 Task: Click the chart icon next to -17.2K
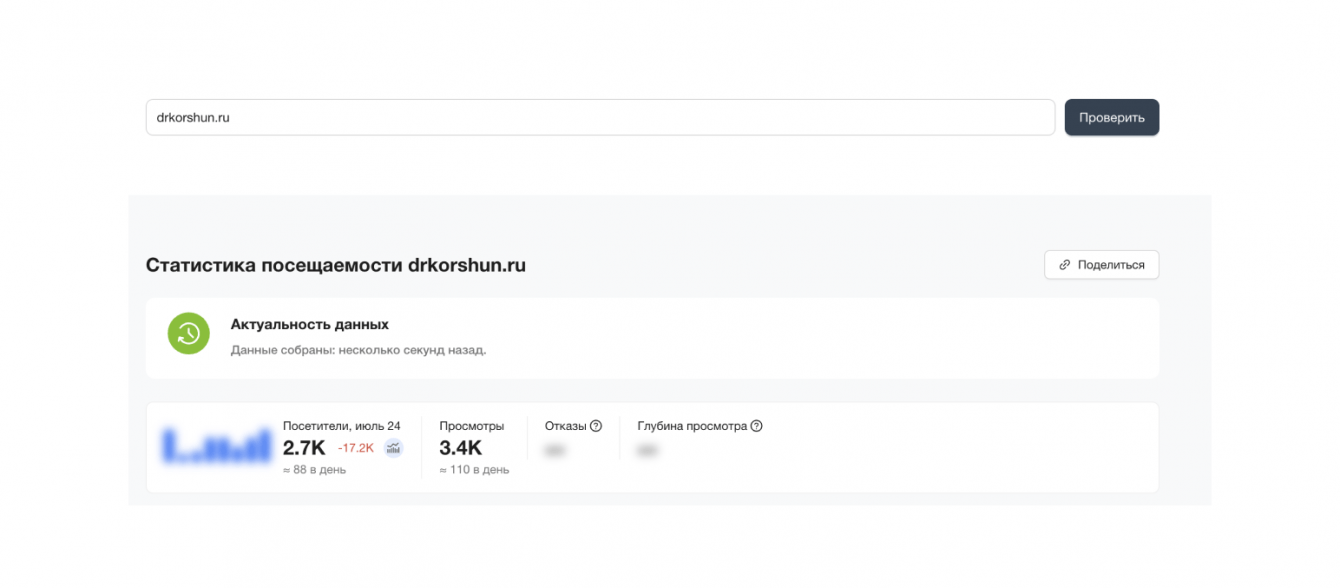[x=394, y=448]
